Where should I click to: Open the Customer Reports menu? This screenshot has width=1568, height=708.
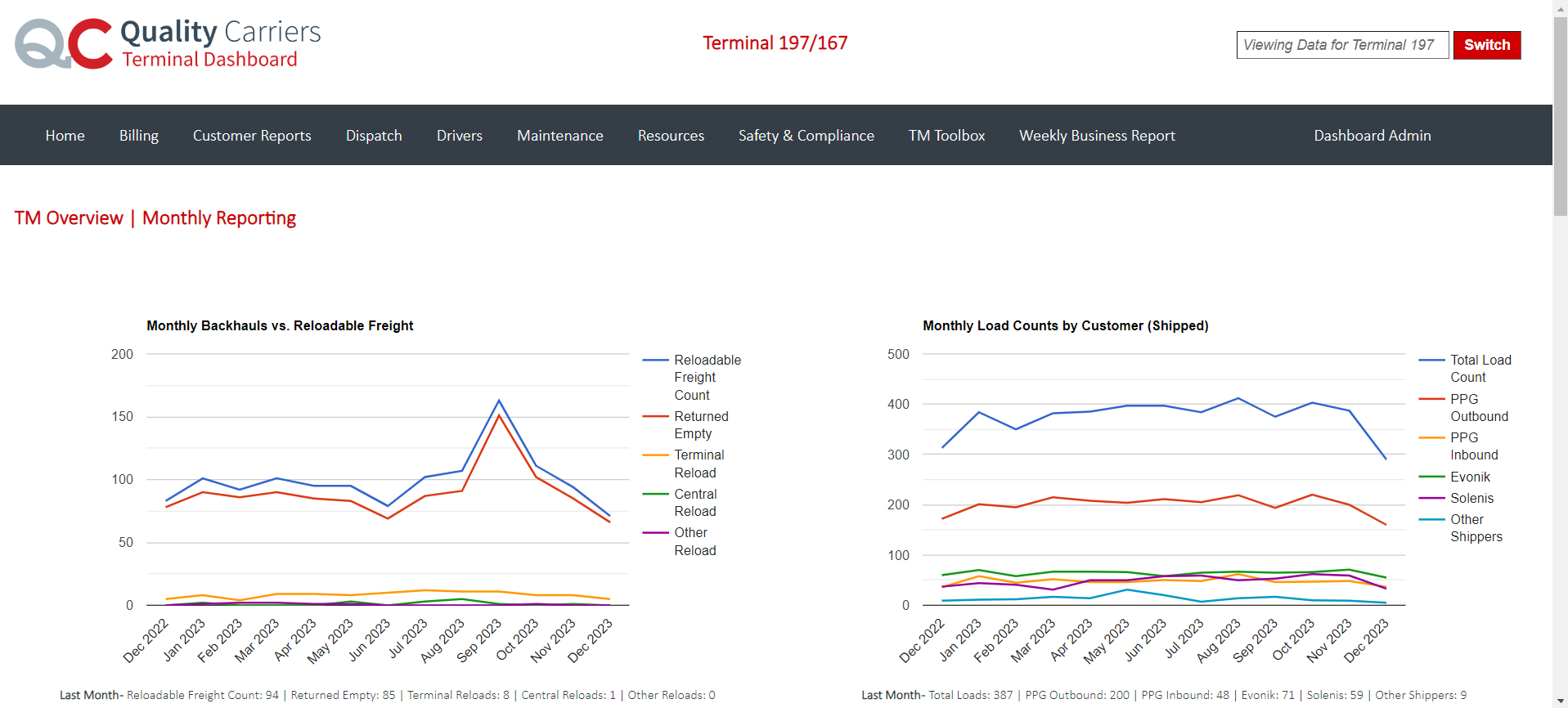[252, 136]
